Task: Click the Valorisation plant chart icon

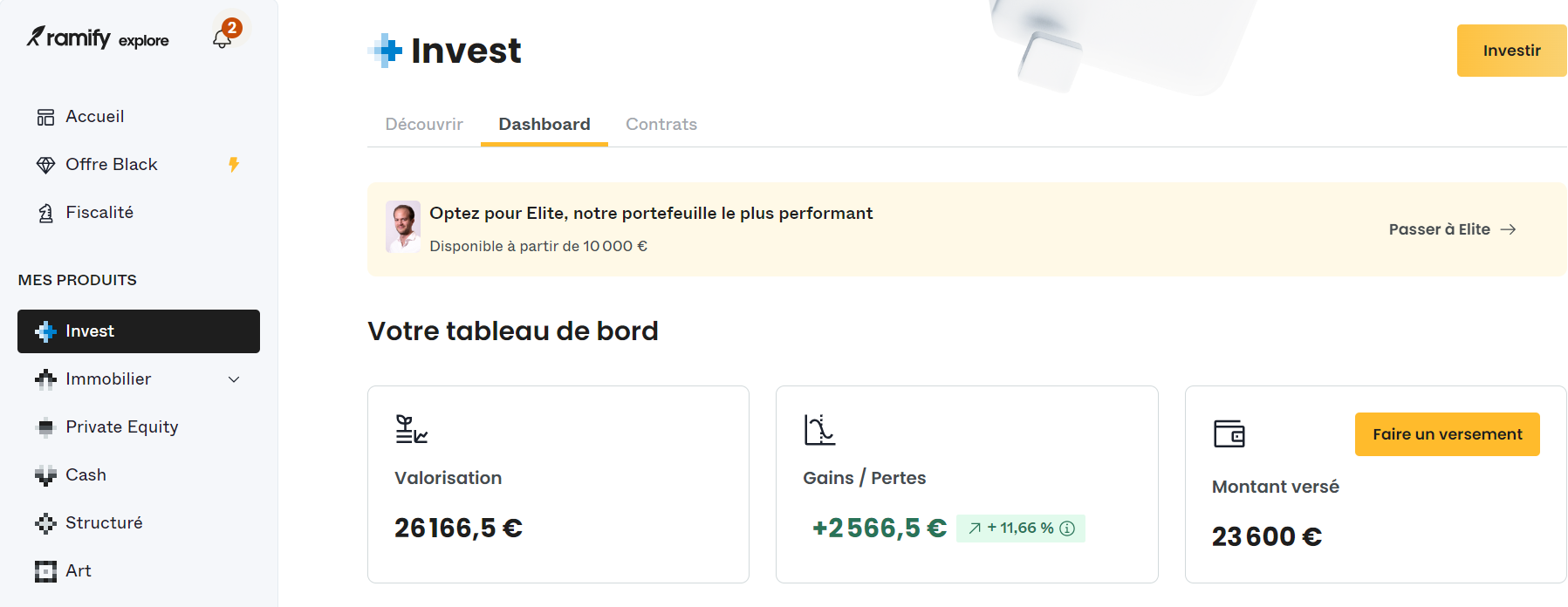Action: pyautogui.click(x=411, y=429)
